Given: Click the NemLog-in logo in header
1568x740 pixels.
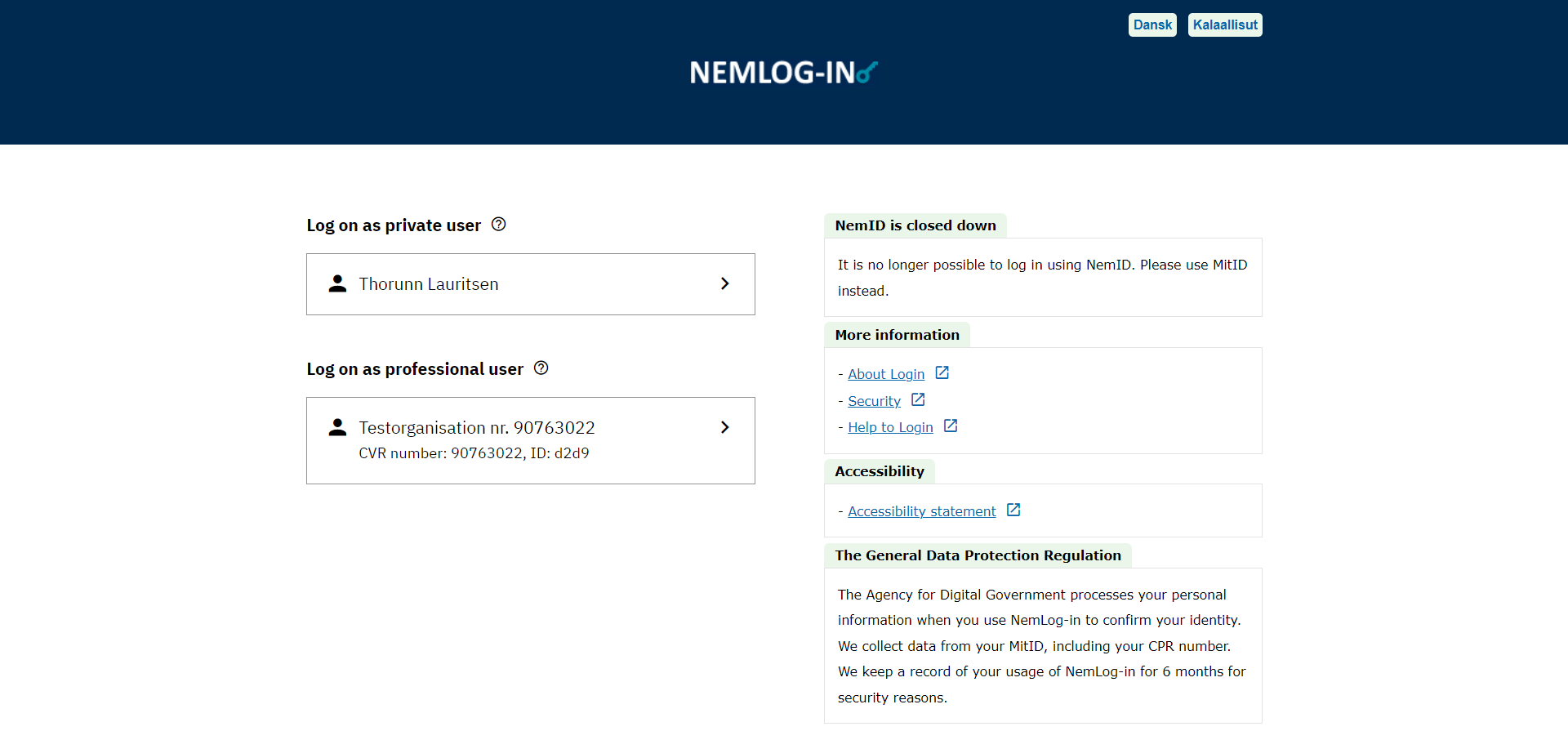Looking at the screenshot, I should 783,73.
